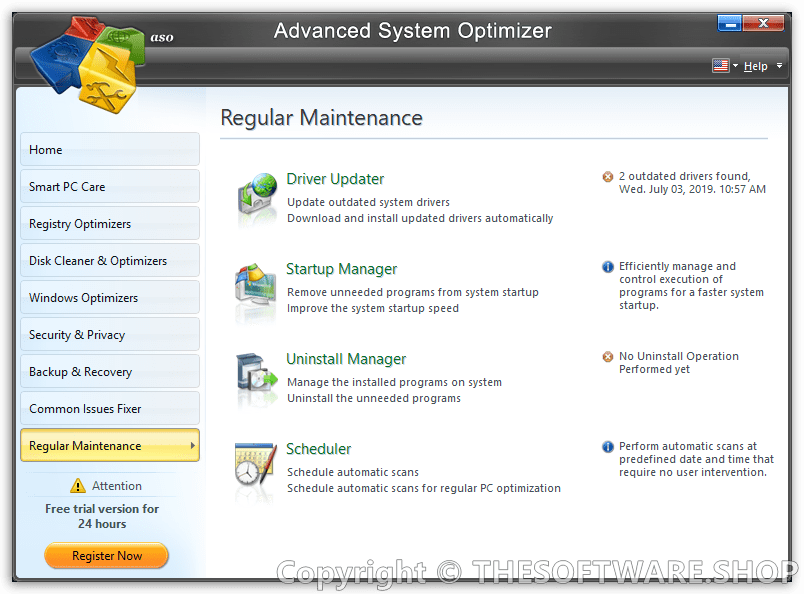Click the Startup Manager info icon

coord(608,267)
